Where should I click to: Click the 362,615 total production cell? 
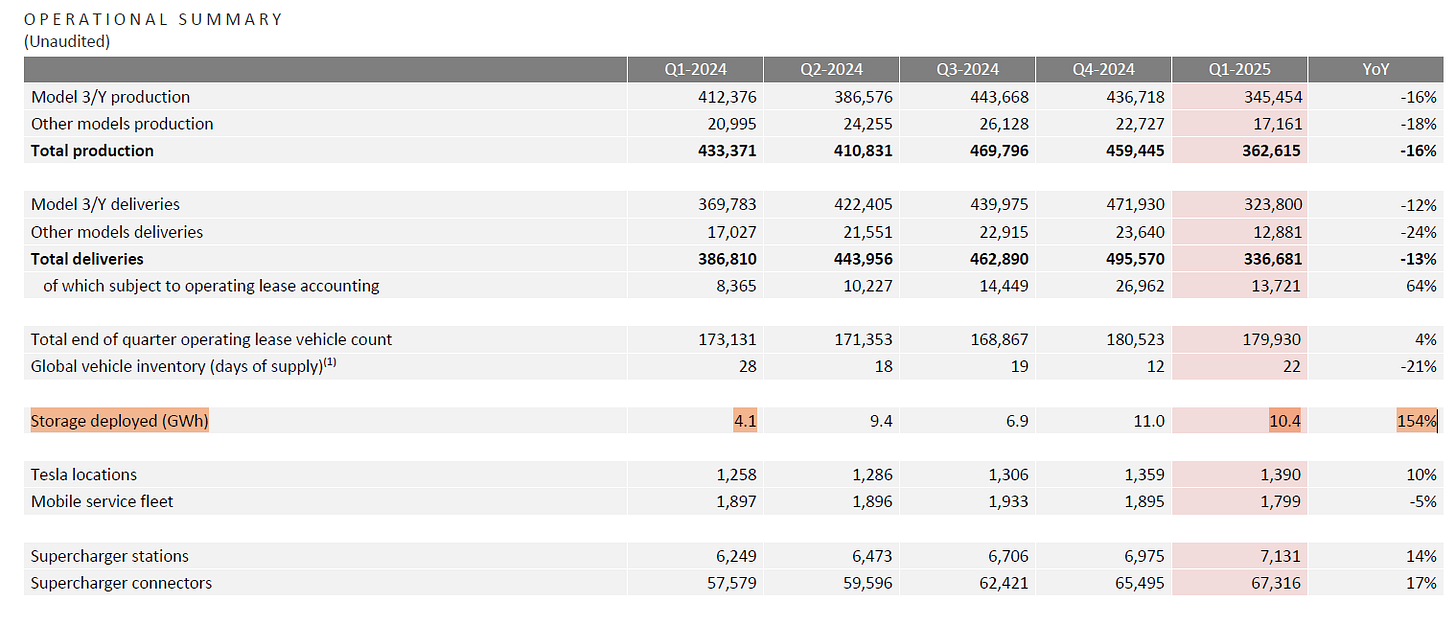click(1272, 151)
